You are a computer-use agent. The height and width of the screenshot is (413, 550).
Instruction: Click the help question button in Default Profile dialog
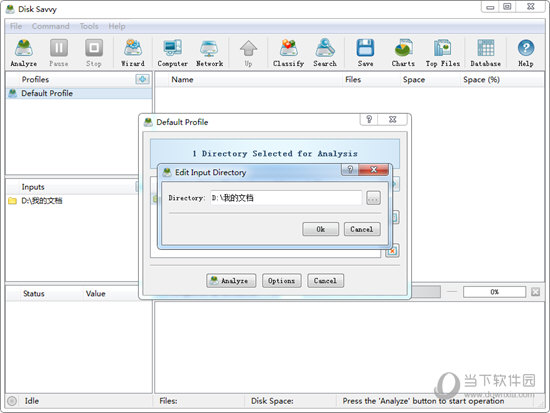369,119
